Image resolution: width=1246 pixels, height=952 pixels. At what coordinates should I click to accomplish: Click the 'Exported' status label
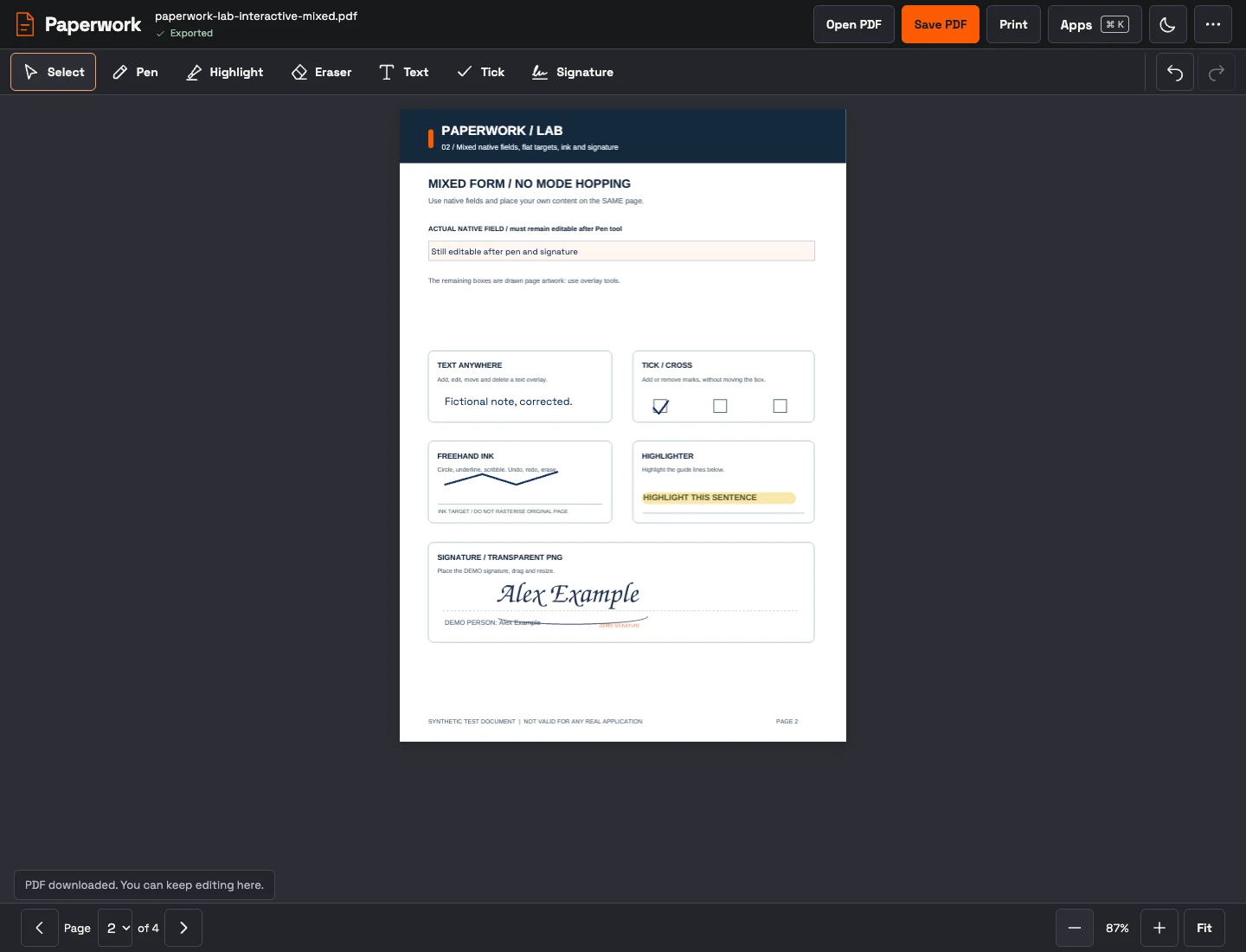[x=191, y=33]
